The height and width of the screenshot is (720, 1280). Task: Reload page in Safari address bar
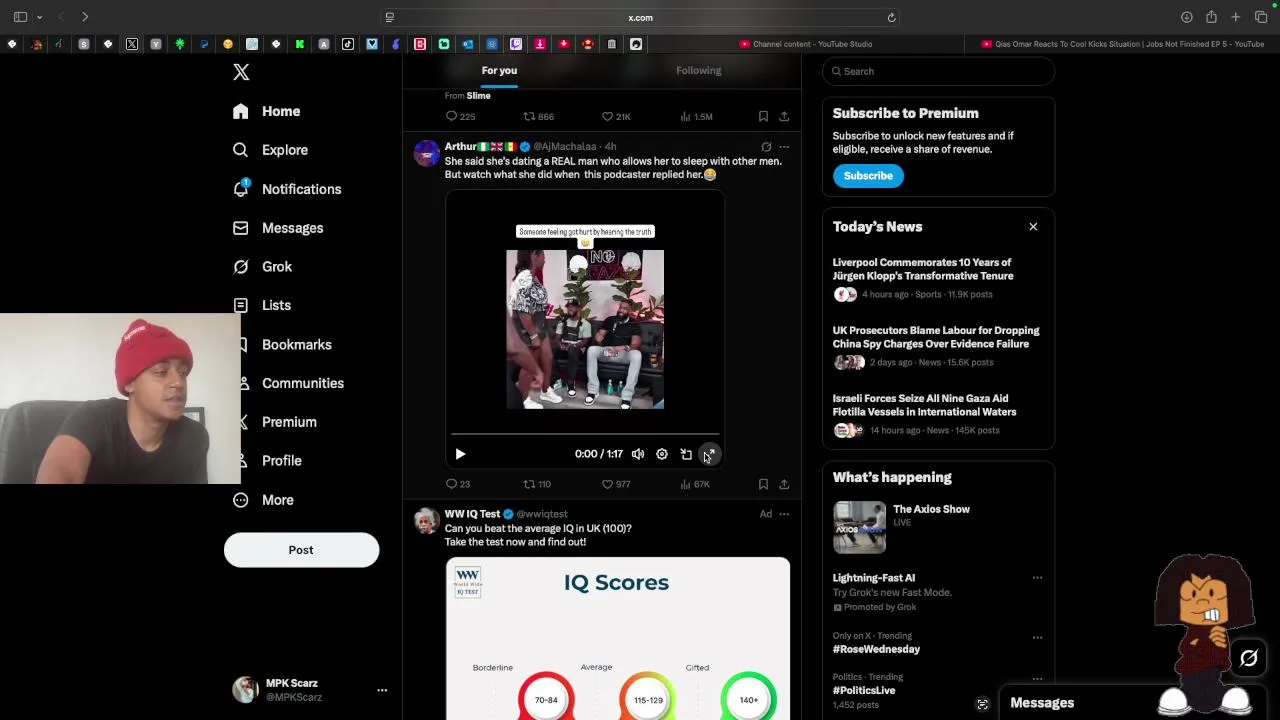coord(891,17)
